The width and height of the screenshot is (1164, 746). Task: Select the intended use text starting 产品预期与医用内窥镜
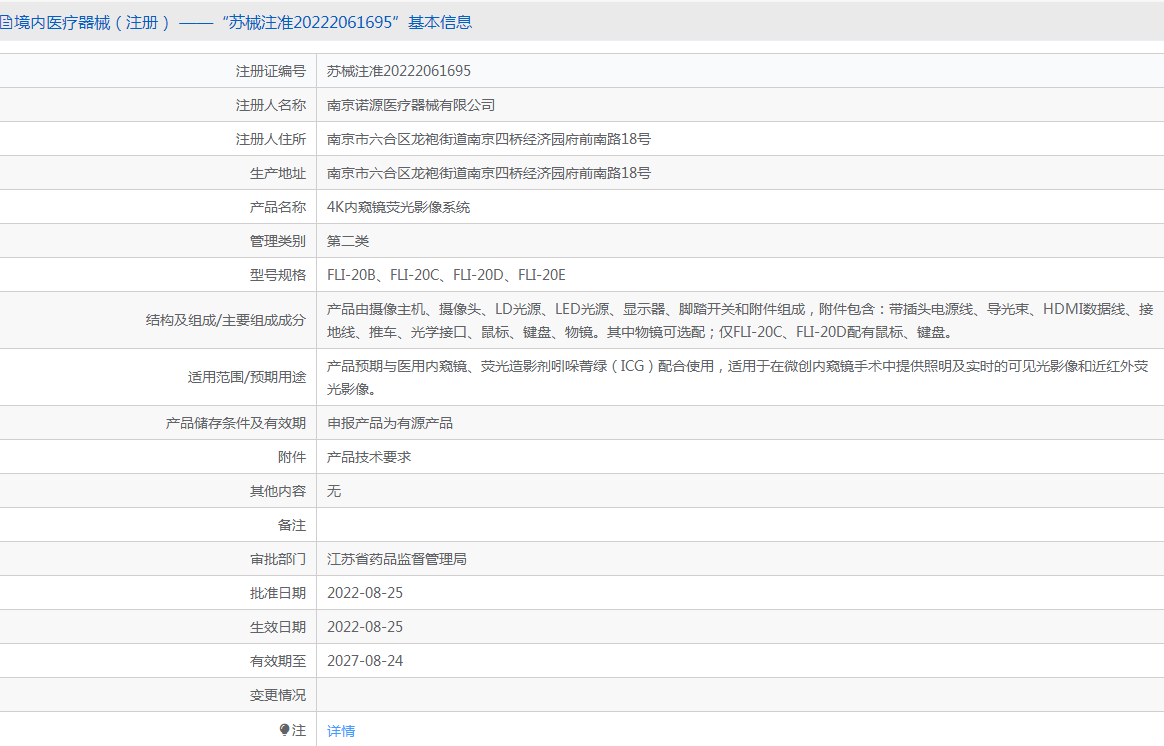738,377
